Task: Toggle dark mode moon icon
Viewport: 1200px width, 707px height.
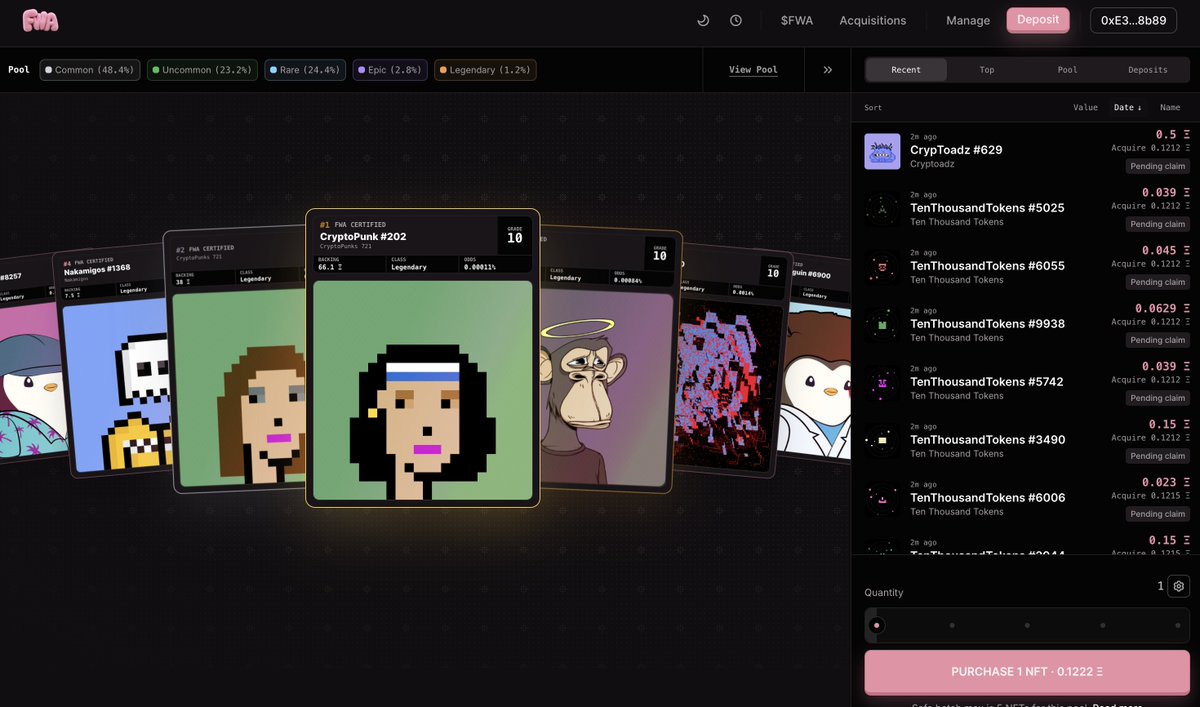Action: pos(703,20)
